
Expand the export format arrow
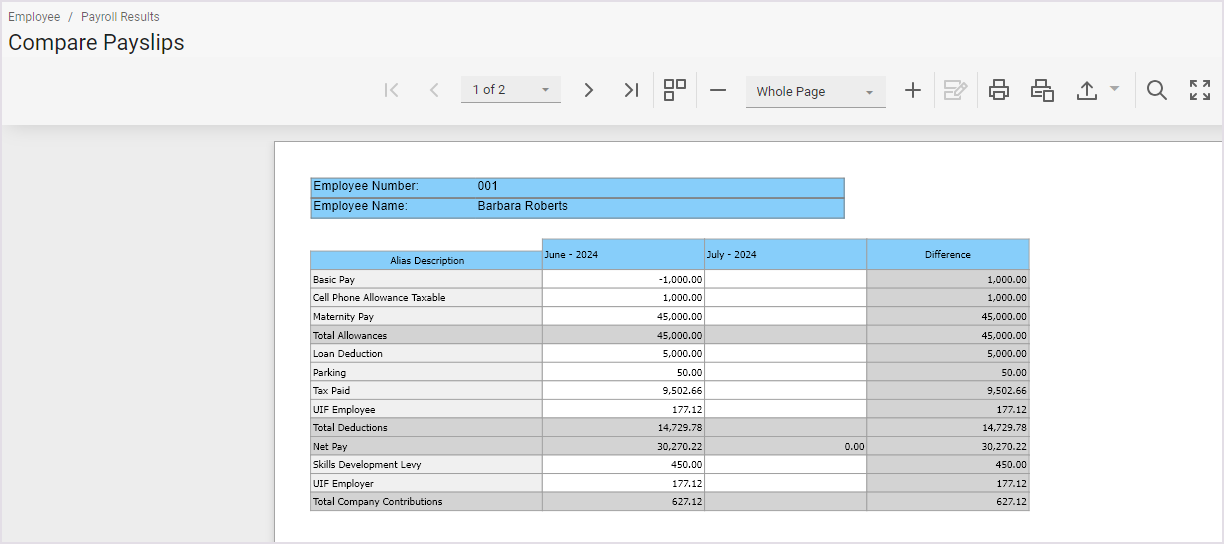tap(1114, 89)
